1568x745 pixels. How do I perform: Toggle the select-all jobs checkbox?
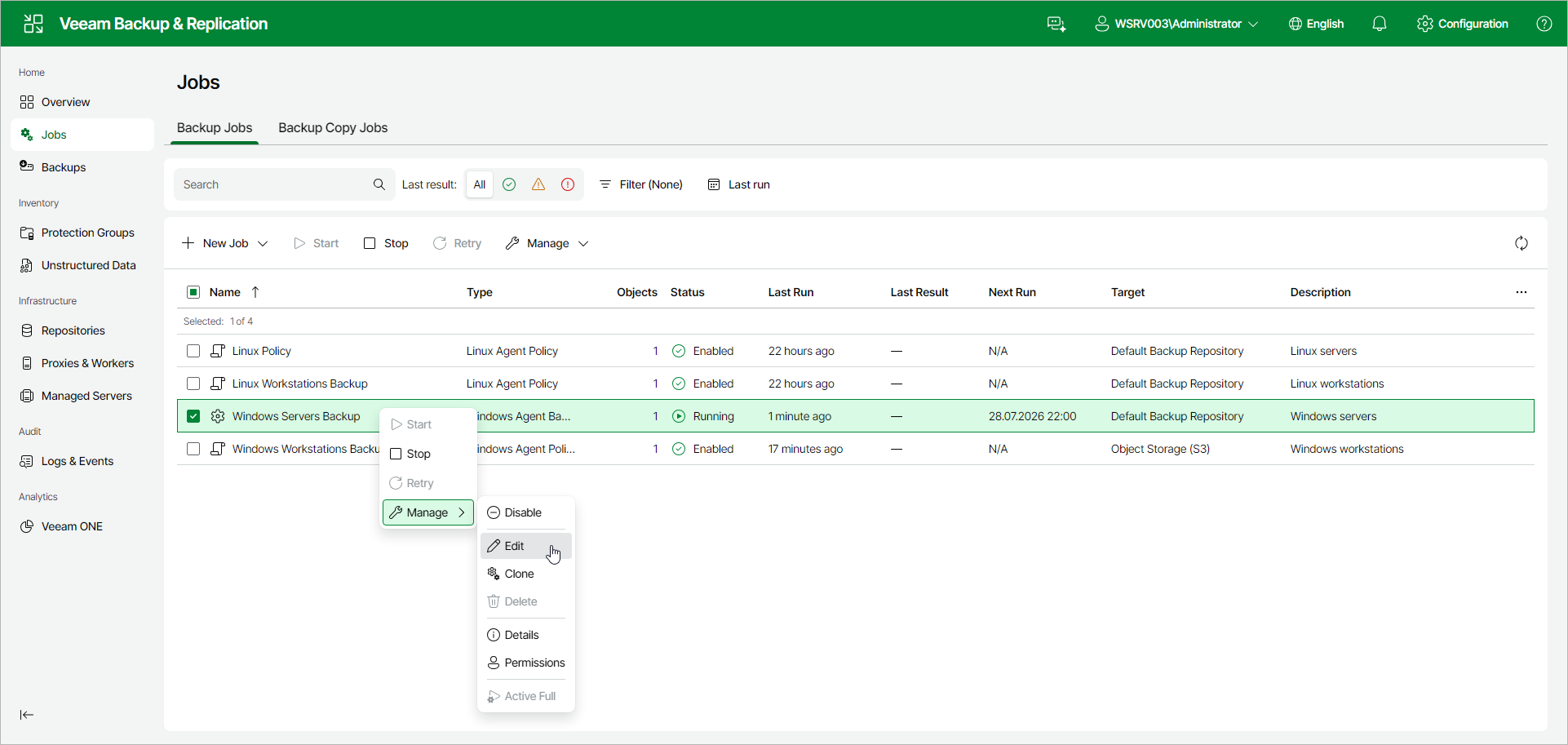pyautogui.click(x=193, y=292)
